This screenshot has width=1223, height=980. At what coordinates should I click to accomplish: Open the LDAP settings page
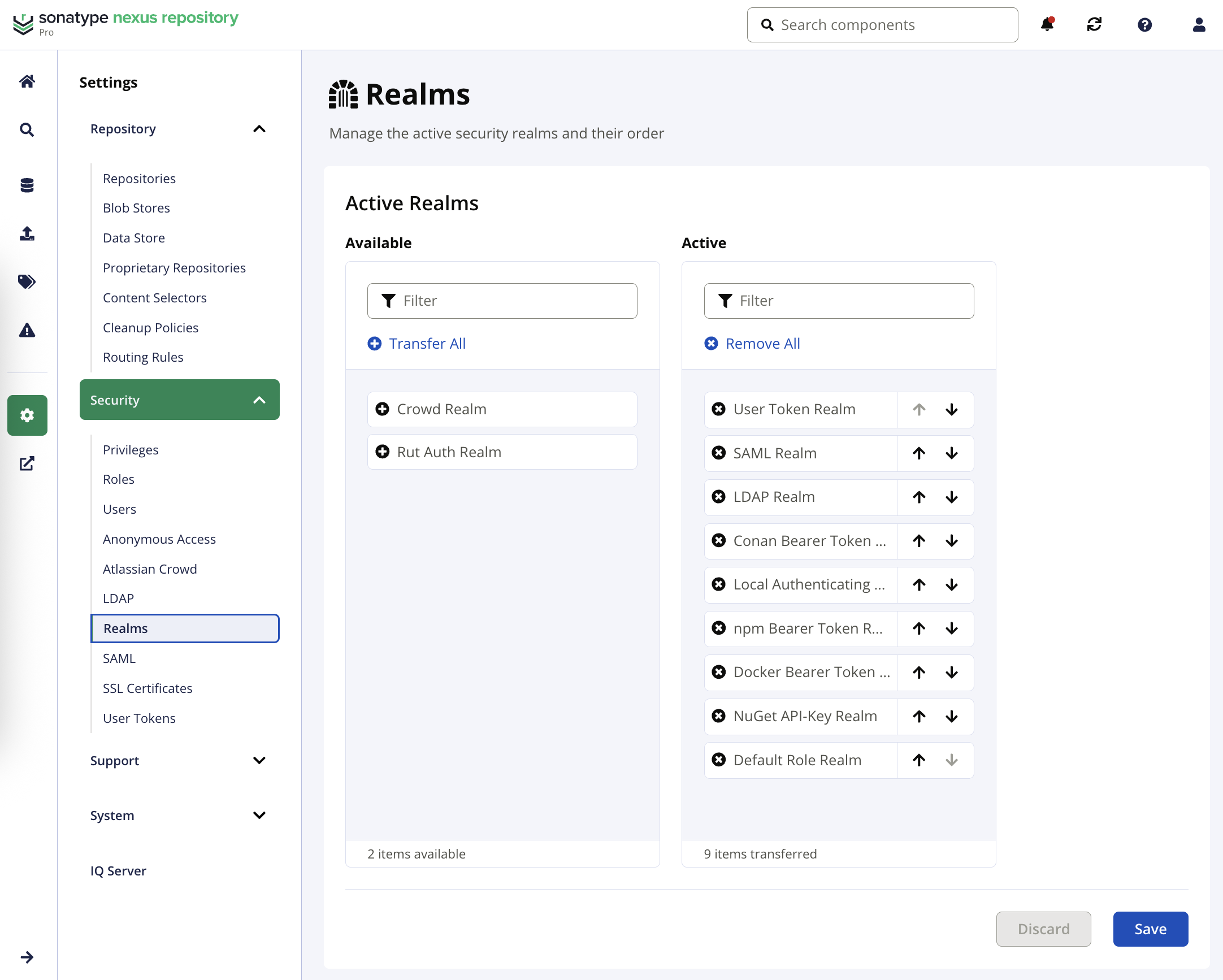(x=118, y=599)
